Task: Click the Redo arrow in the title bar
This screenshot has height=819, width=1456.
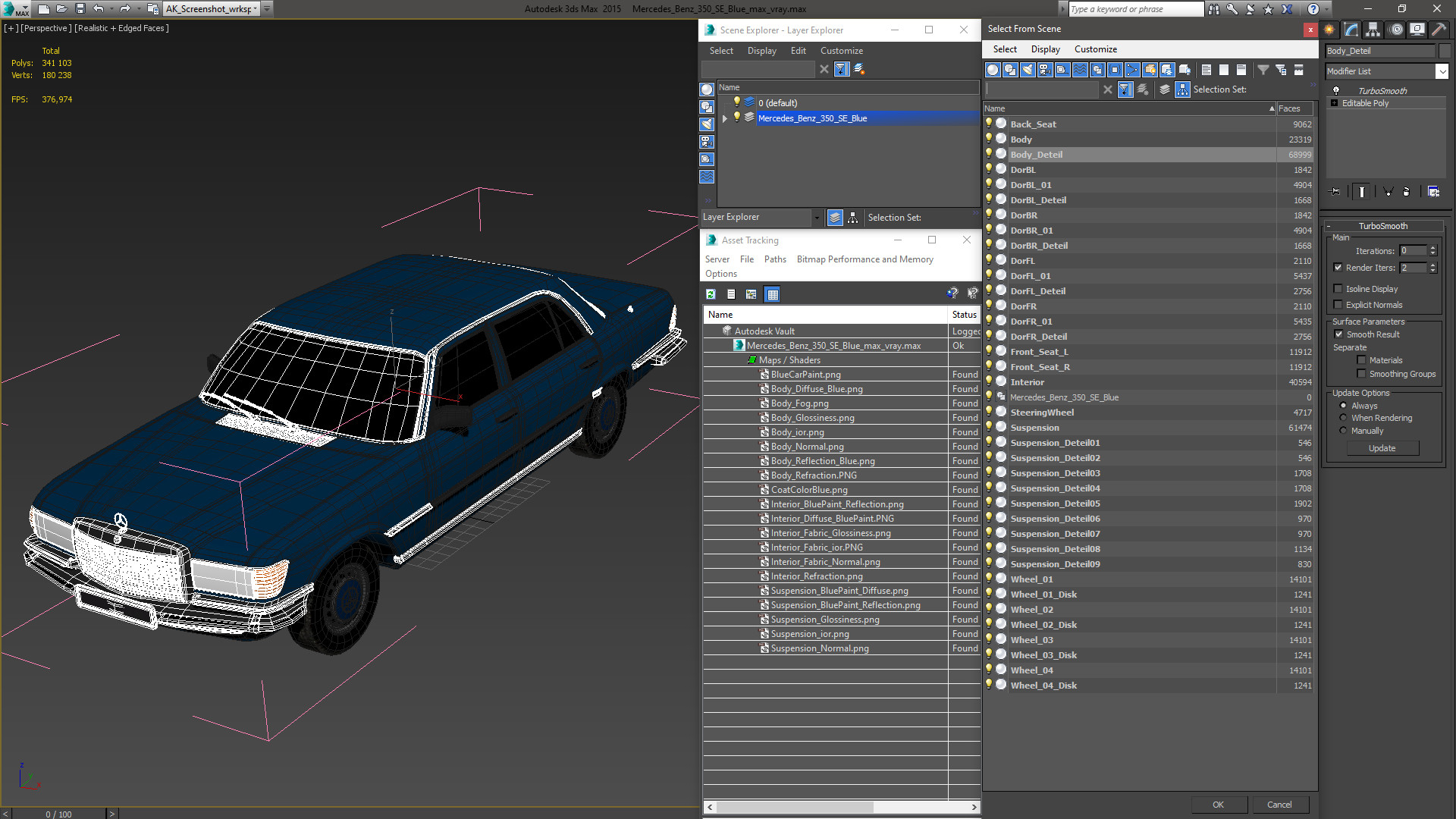Action: click(x=125, y=9)
